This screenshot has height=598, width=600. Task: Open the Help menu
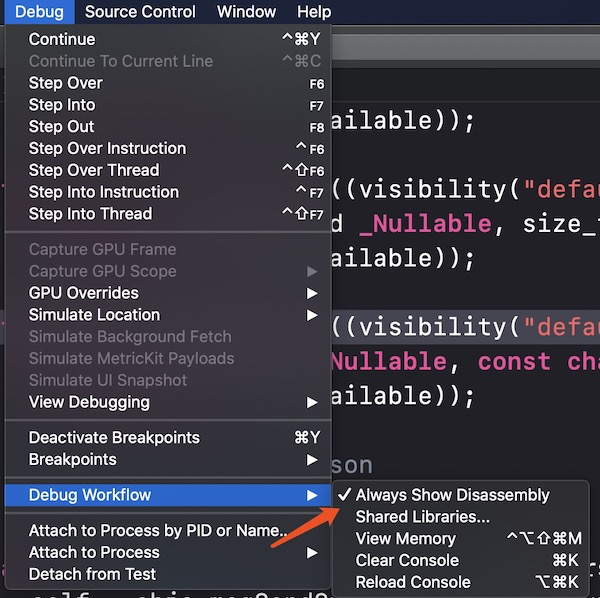pos(314,12)
